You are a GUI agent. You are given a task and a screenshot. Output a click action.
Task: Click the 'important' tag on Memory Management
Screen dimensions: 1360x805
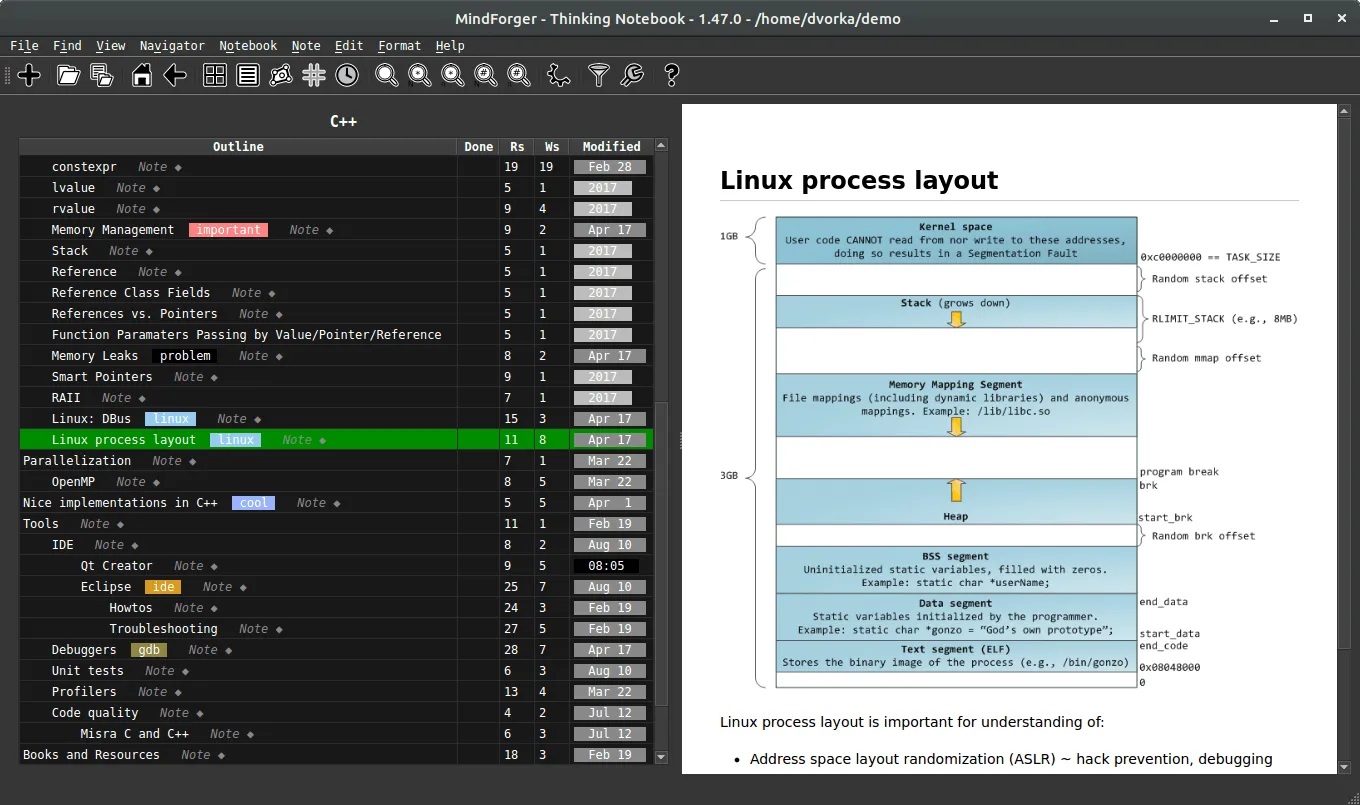click(x=229, y=230)
